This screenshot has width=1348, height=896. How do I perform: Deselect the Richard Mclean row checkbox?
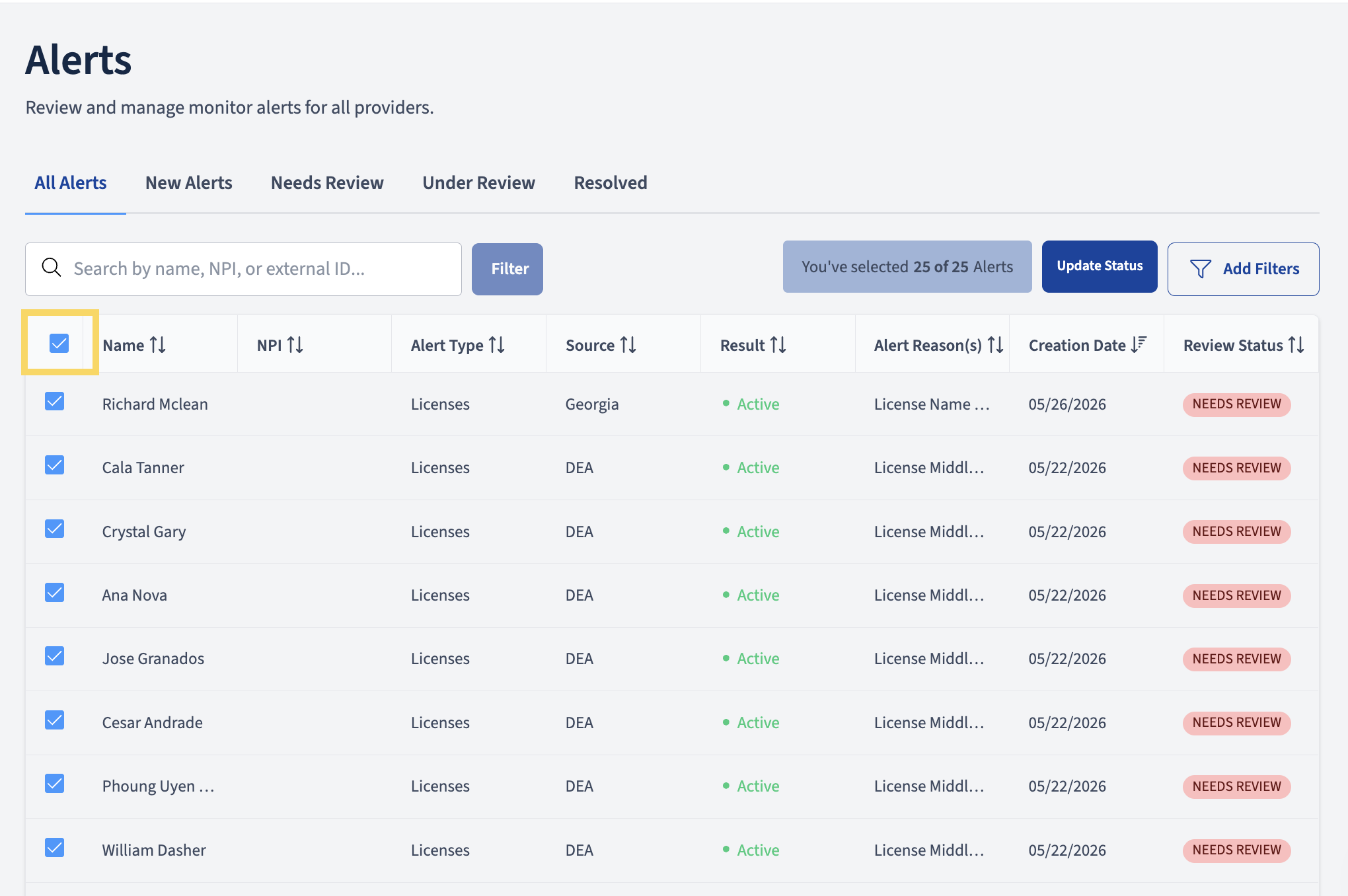point(54,401)
